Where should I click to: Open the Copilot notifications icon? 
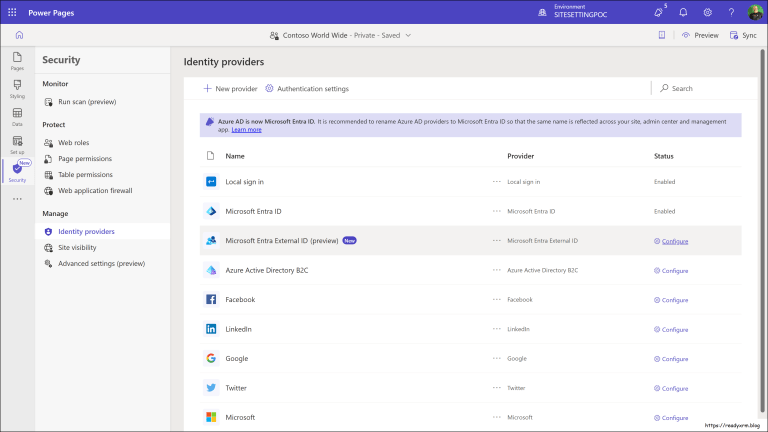(658, 13)
